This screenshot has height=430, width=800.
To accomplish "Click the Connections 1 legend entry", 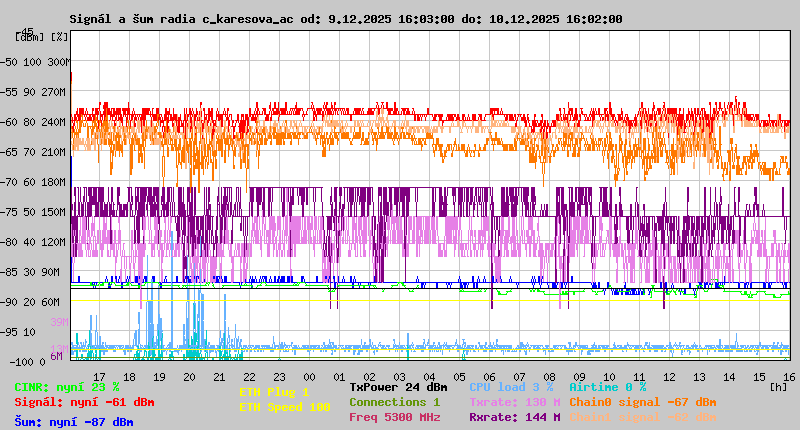I will click(x=394, y=402).
